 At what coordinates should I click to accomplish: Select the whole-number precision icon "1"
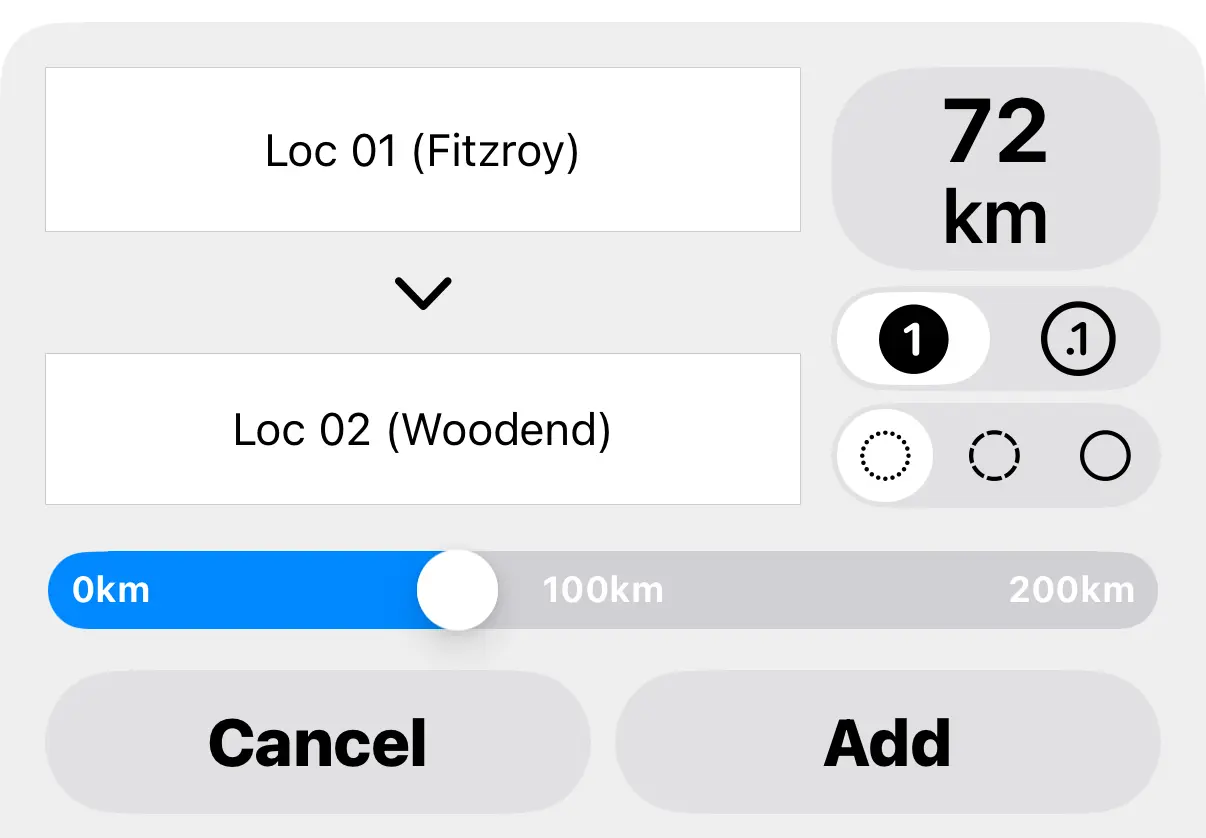(x=912, y=341)
